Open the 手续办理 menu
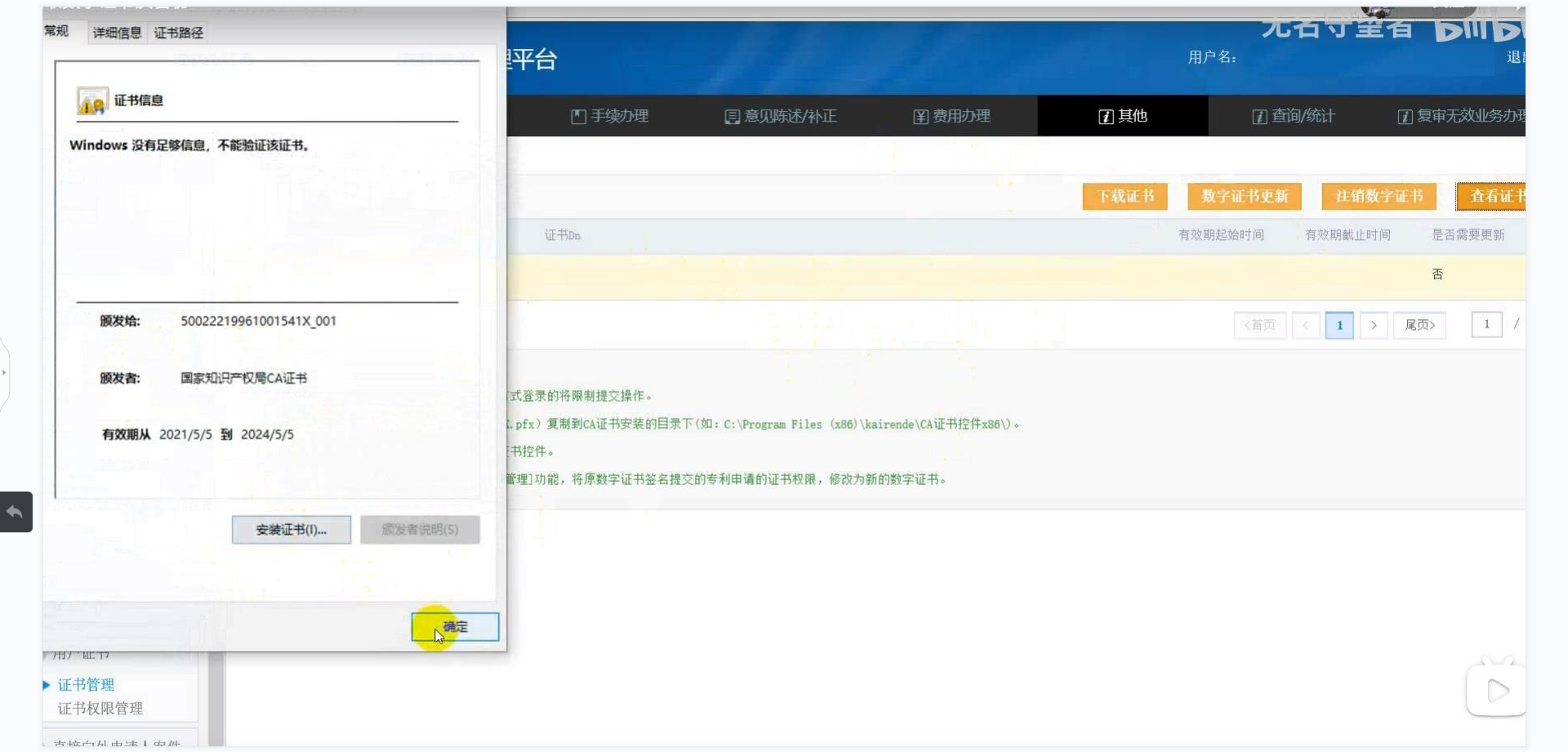The image size is (1568, 752). (609, 116)
